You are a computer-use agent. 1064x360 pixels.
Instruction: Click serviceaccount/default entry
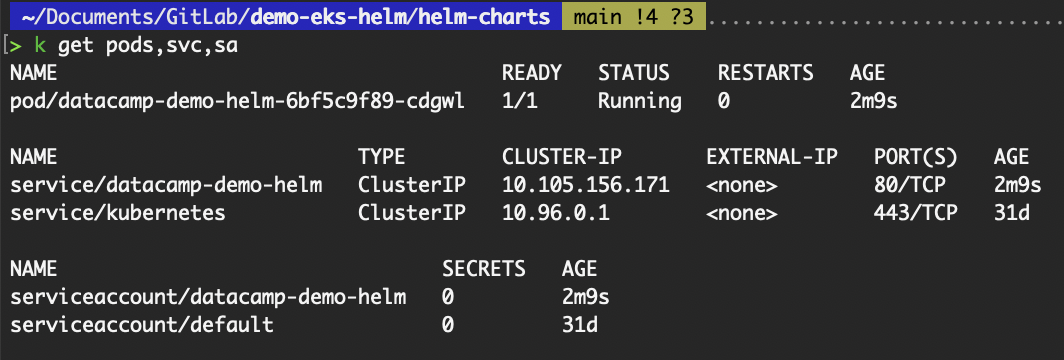[x=141, y=325]
